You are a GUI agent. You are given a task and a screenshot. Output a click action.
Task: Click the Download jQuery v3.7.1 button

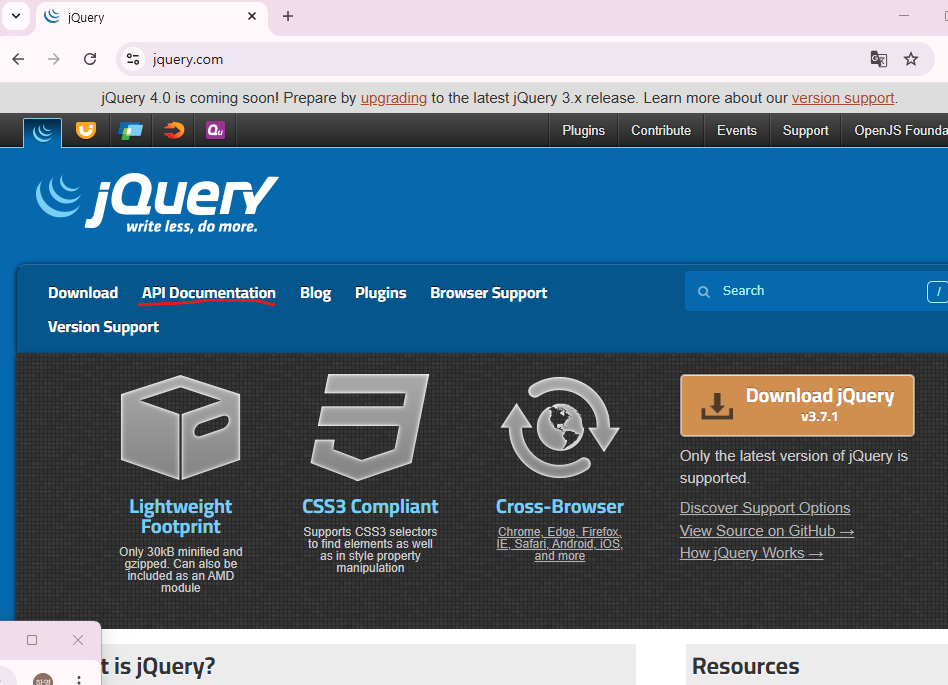(x=797, y=405)
